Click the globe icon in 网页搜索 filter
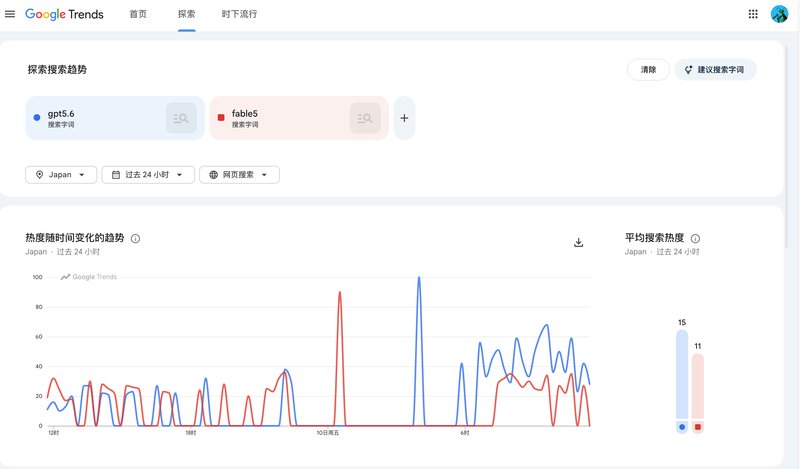This screenshot has width=800, height=469. click(x=213, y=175)
